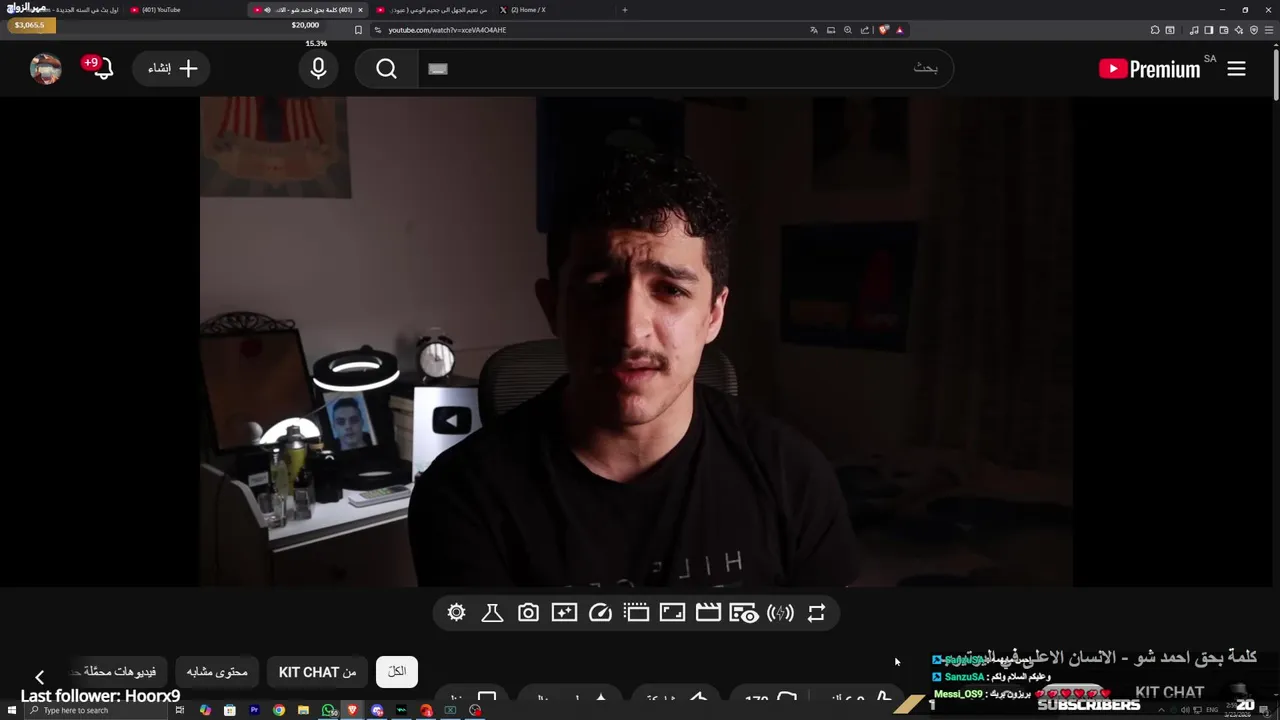The width and height of the screenshot is (1280, 720).
Task: Open the music note media control icon
Action: tap(1194, 30)
